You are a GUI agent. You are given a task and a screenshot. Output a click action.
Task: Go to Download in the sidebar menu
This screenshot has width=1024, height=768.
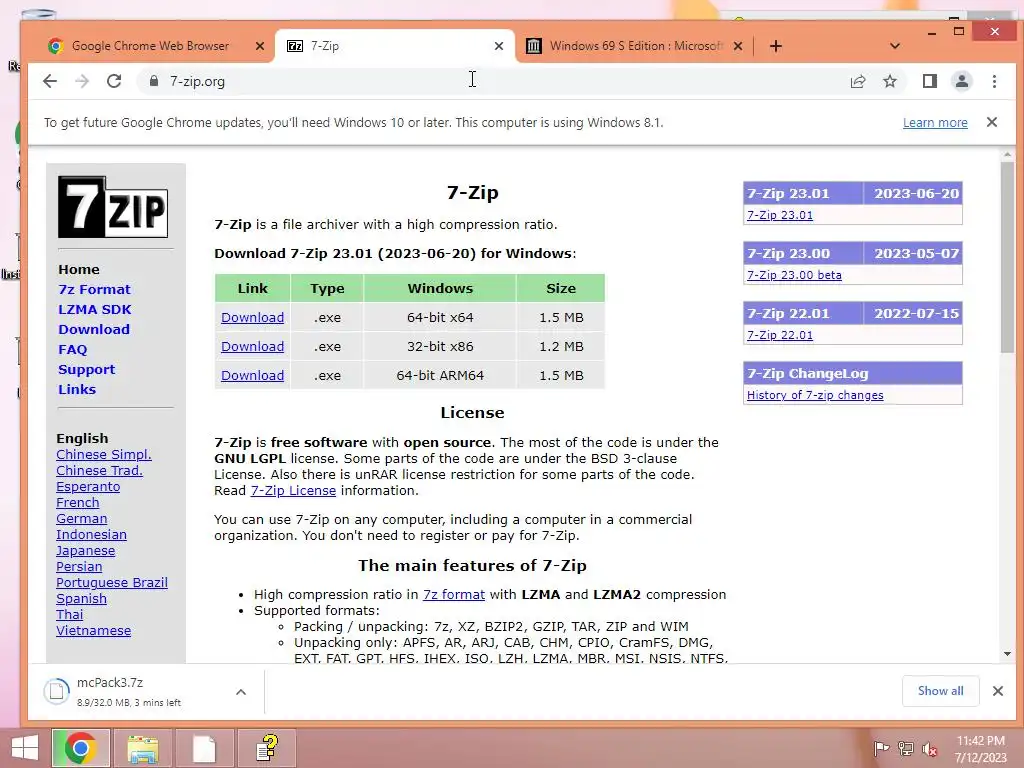click(93, 329)
